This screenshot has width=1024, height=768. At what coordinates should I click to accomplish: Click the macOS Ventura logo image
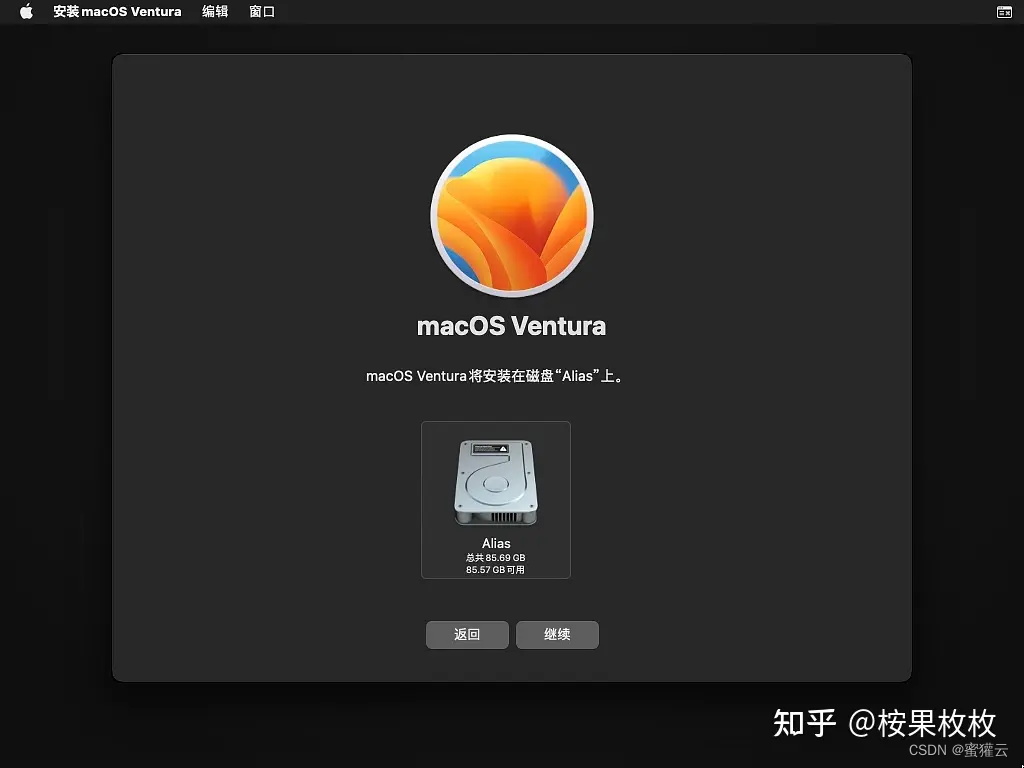point(512,216)
